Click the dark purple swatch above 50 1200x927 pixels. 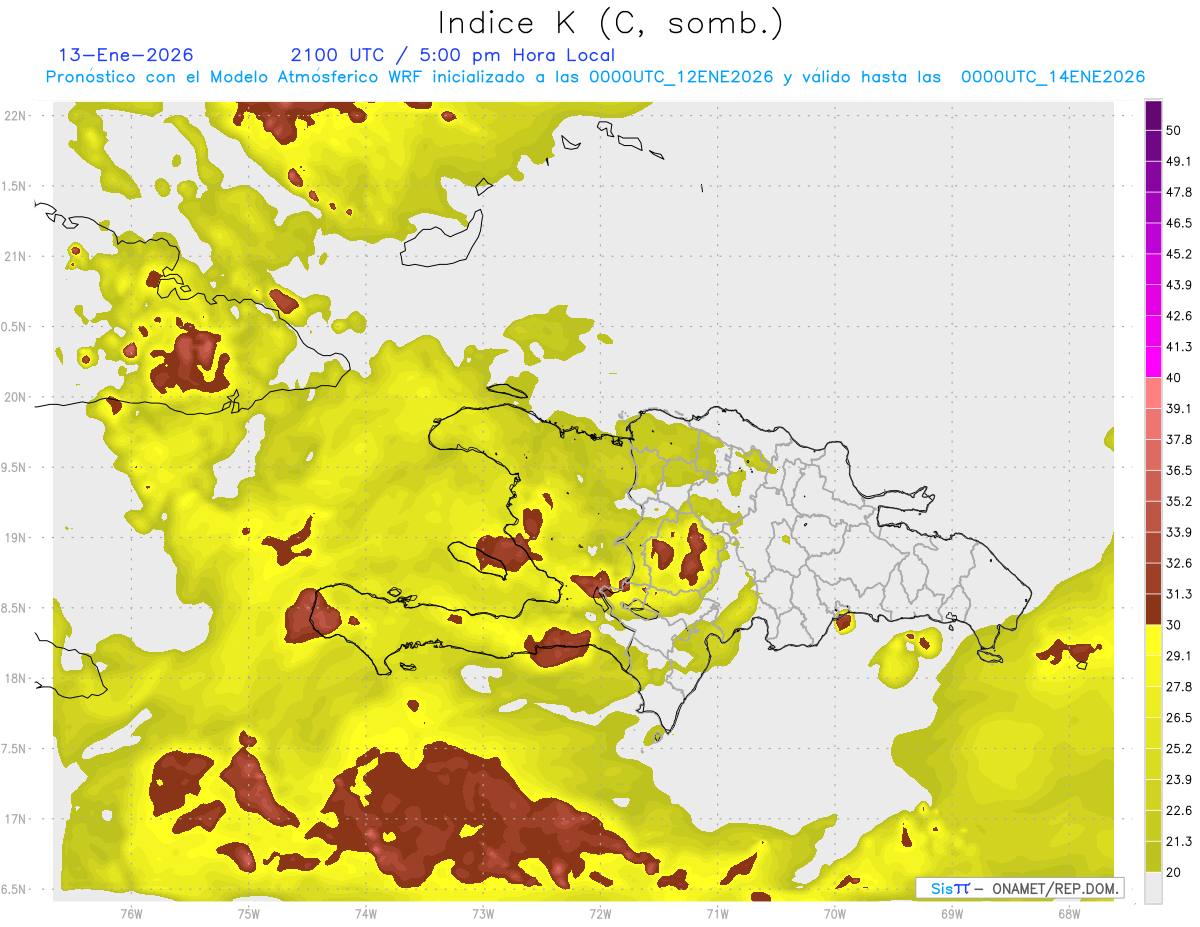click(x=1153, y=116)
